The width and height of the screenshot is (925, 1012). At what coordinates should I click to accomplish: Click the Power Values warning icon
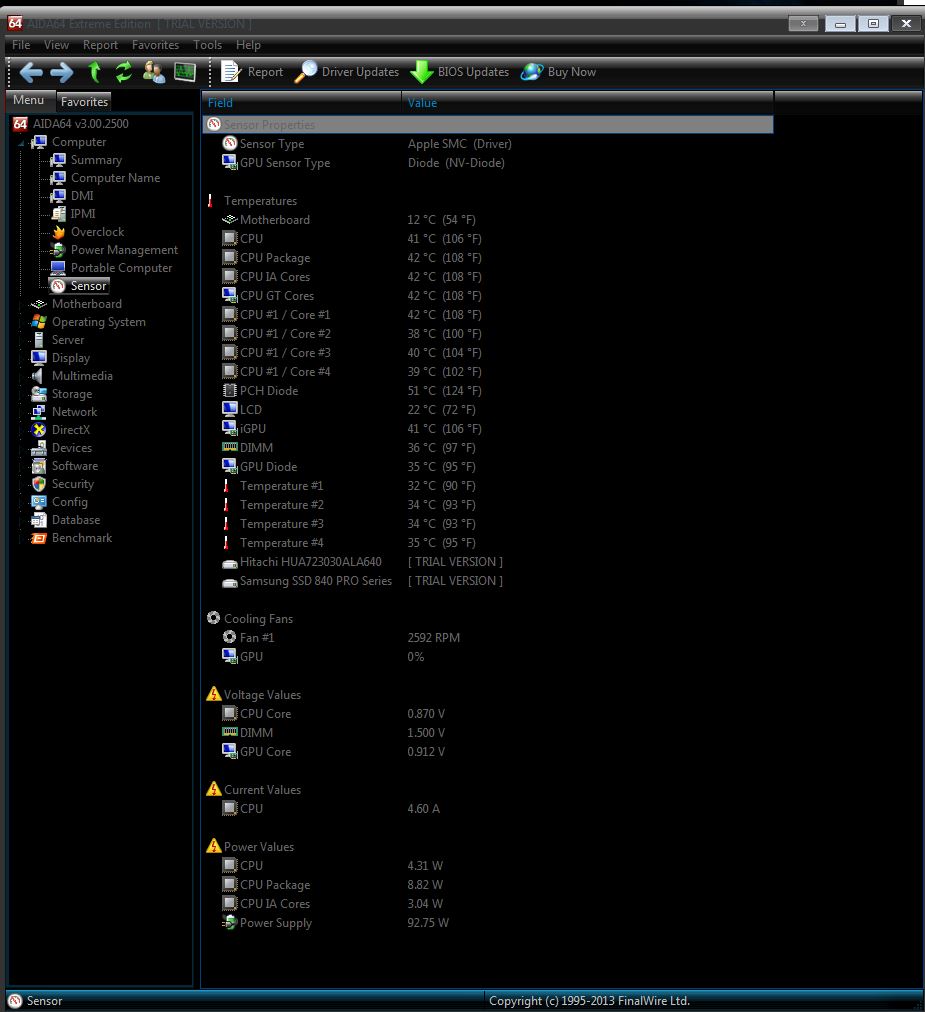pyautogui.click(x=214, y=846)
